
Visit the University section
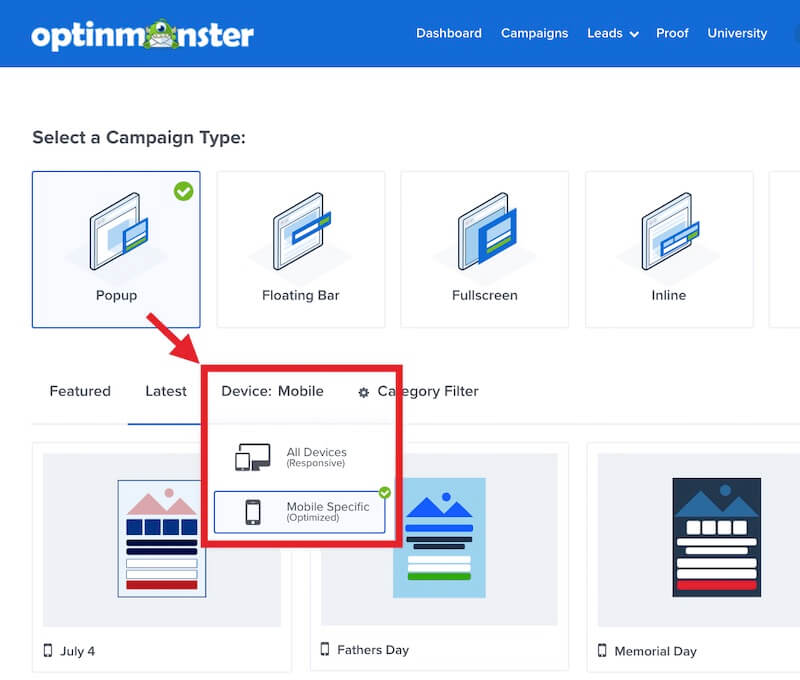[737, 33]
